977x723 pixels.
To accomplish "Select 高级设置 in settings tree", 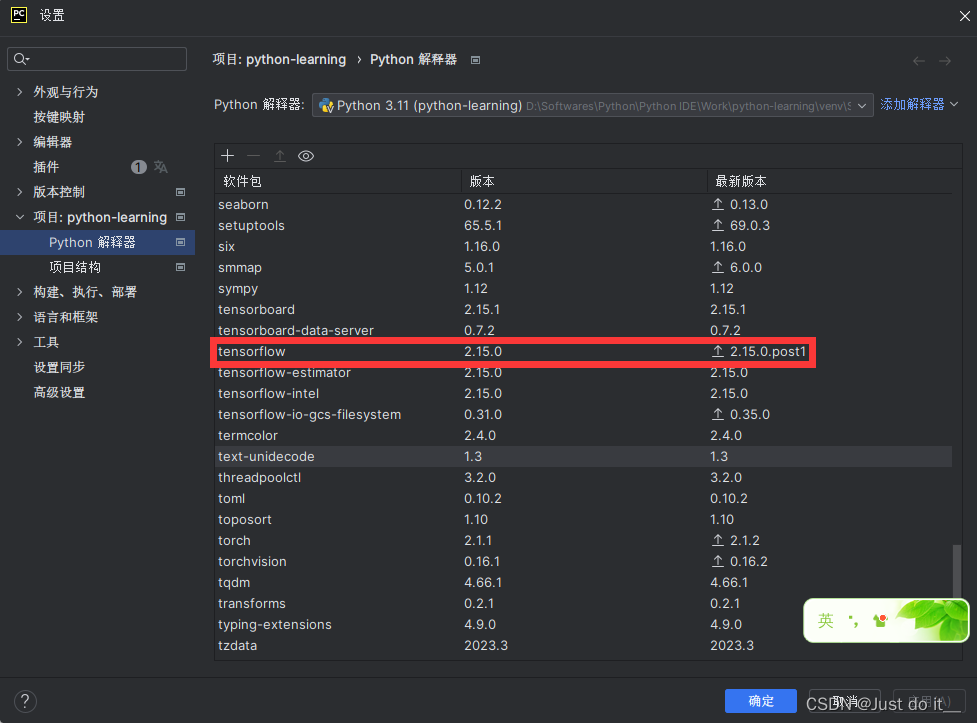I will 59,392.
